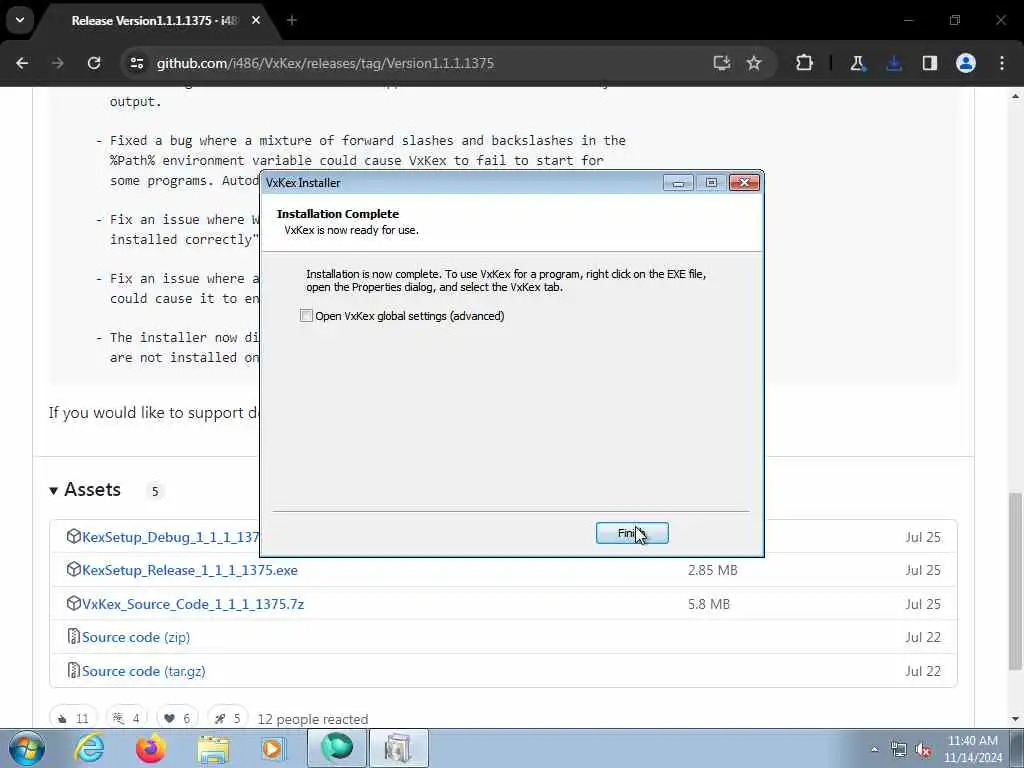This screenshot has height=768, width=1024.
Task: Click the 2.85 MB file size text
Action: pos(712,570)
